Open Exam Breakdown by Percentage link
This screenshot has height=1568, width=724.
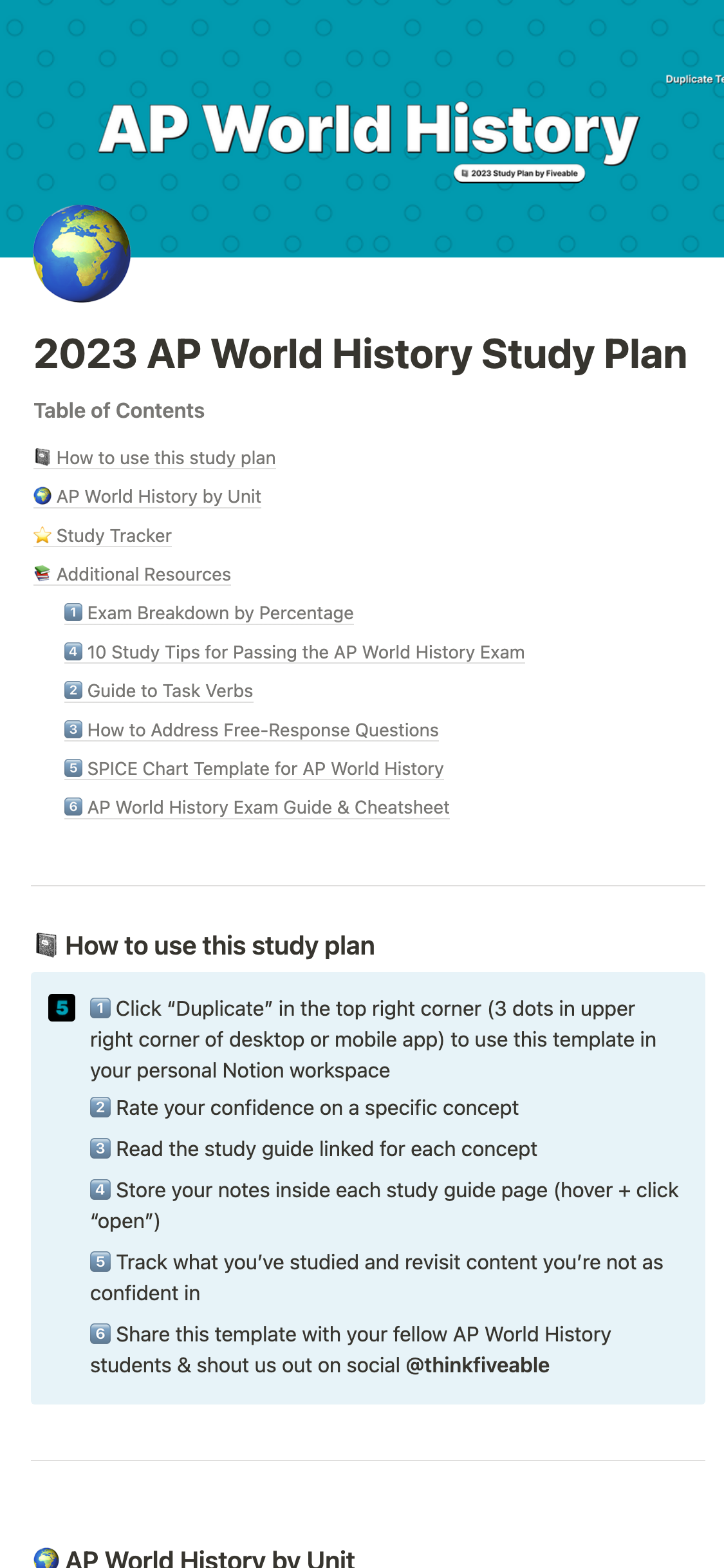[x=220, y=613]
